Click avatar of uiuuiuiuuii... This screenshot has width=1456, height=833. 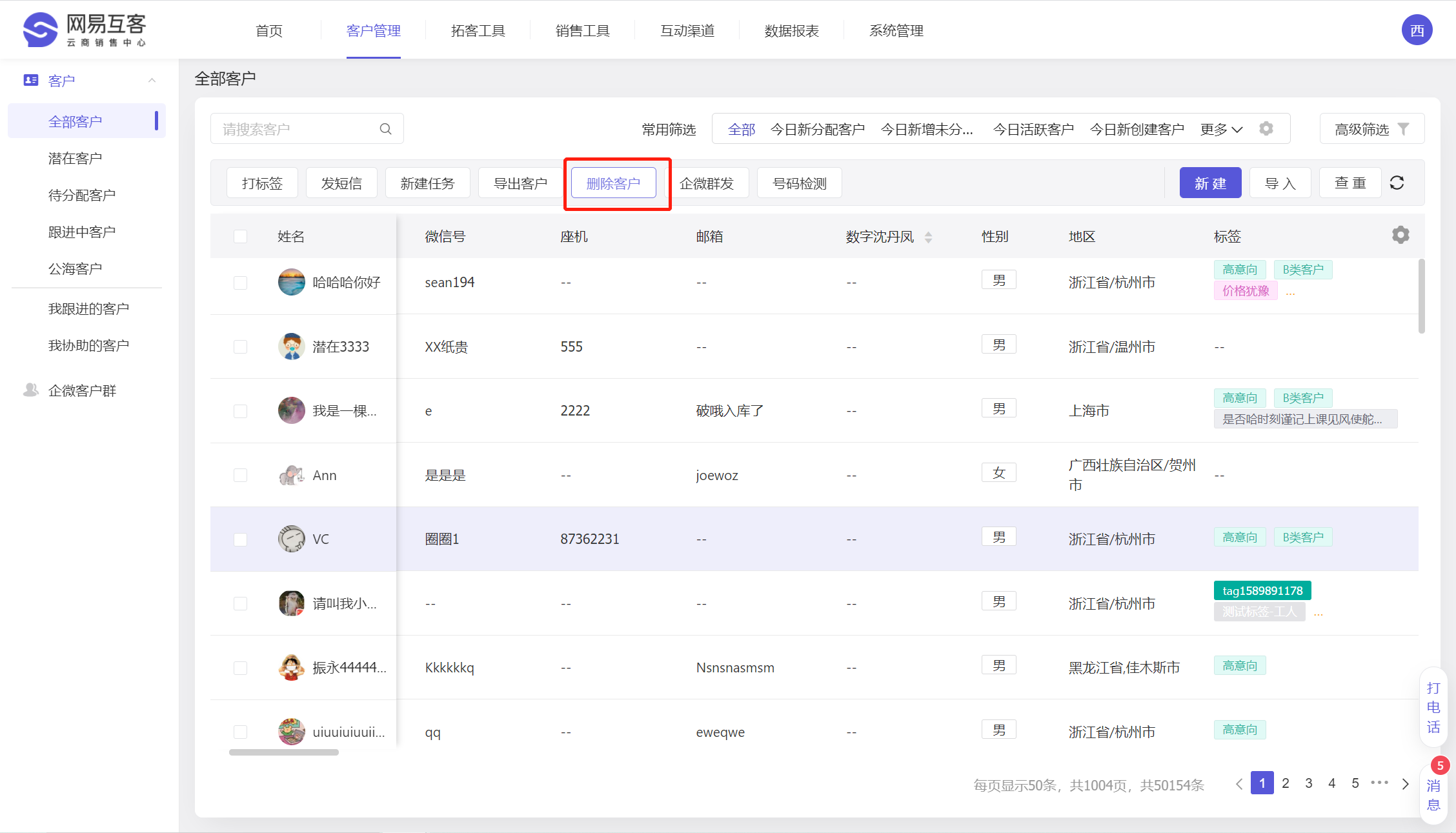291,732
